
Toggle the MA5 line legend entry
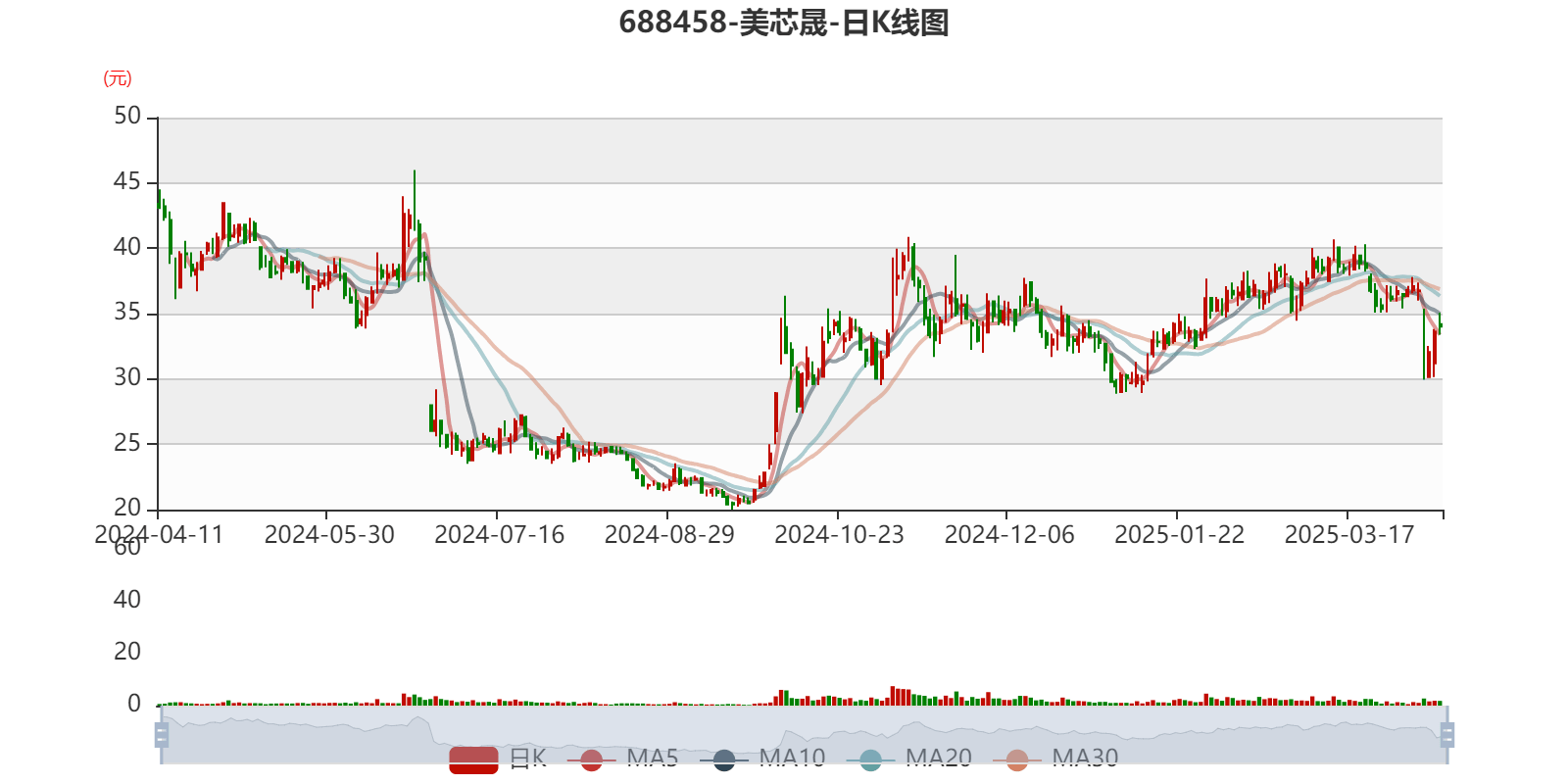622,759
